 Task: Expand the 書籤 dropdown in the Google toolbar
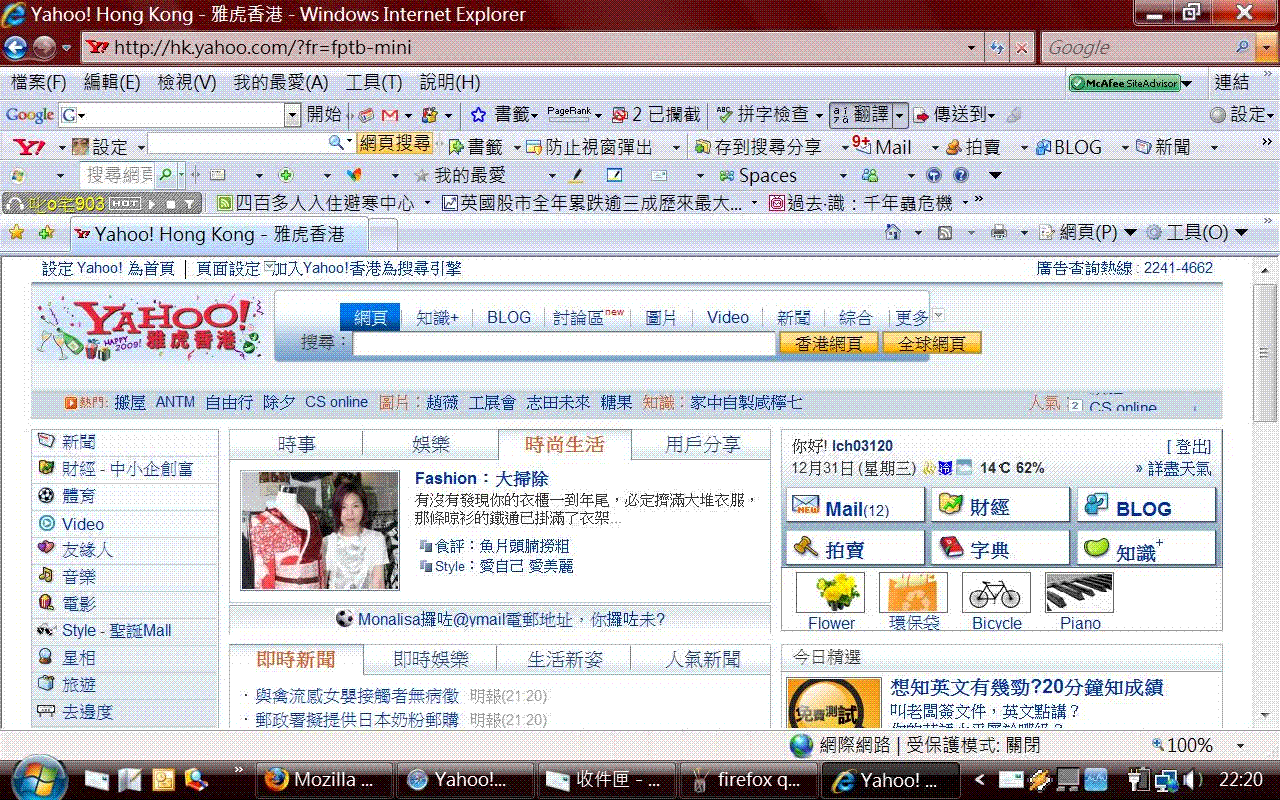click(x=534, y=115)
